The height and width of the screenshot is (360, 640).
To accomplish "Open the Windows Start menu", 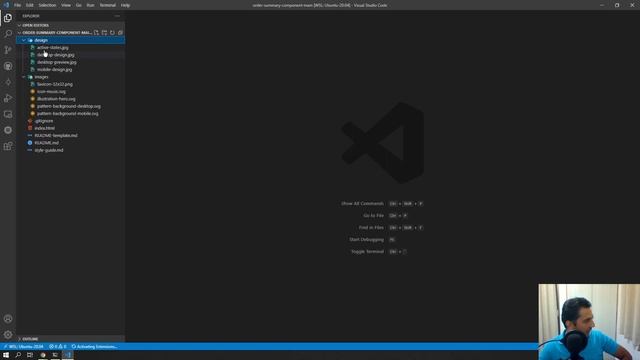I will tap(6, 355).
